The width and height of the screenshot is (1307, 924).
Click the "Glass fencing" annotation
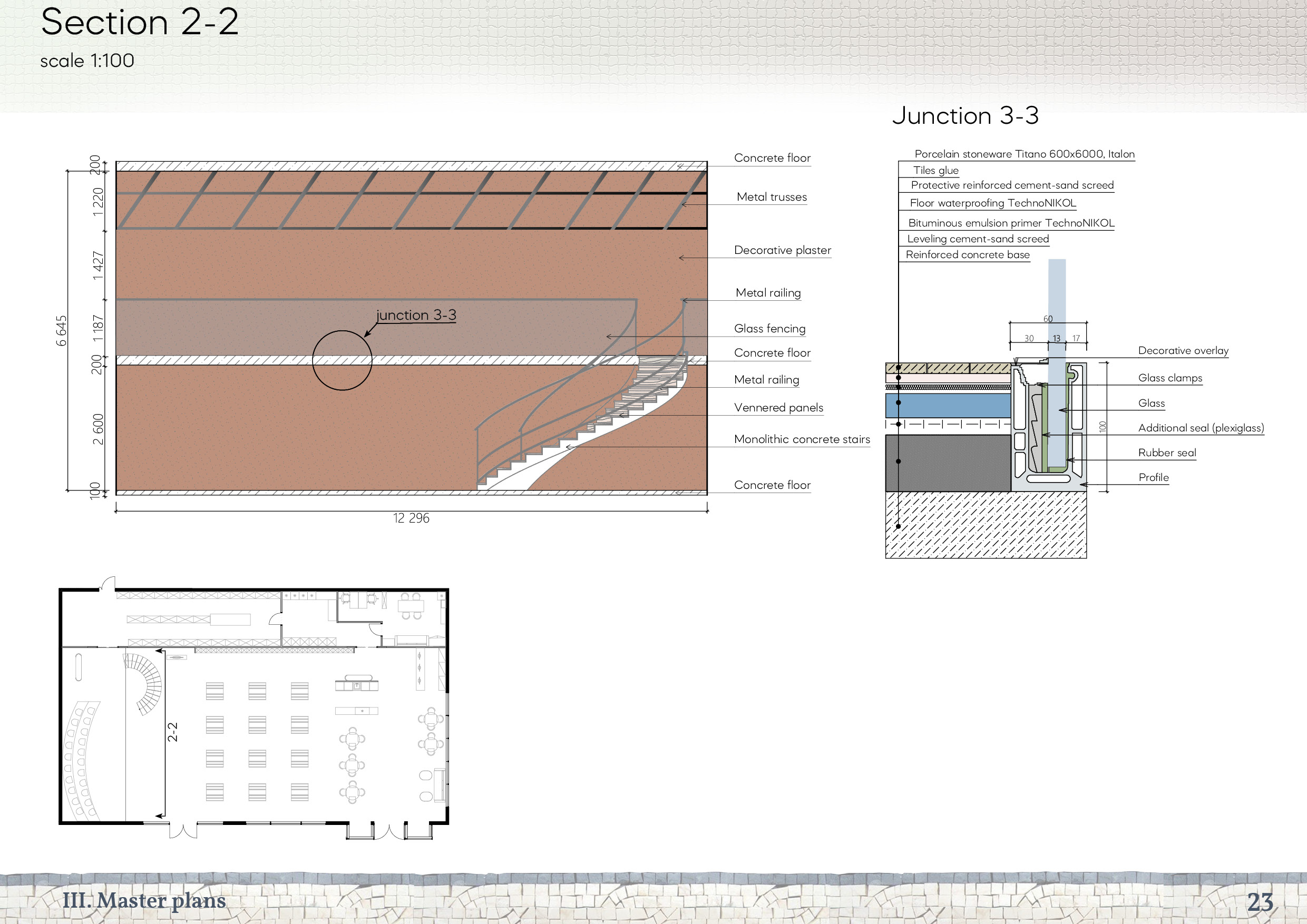769,328
